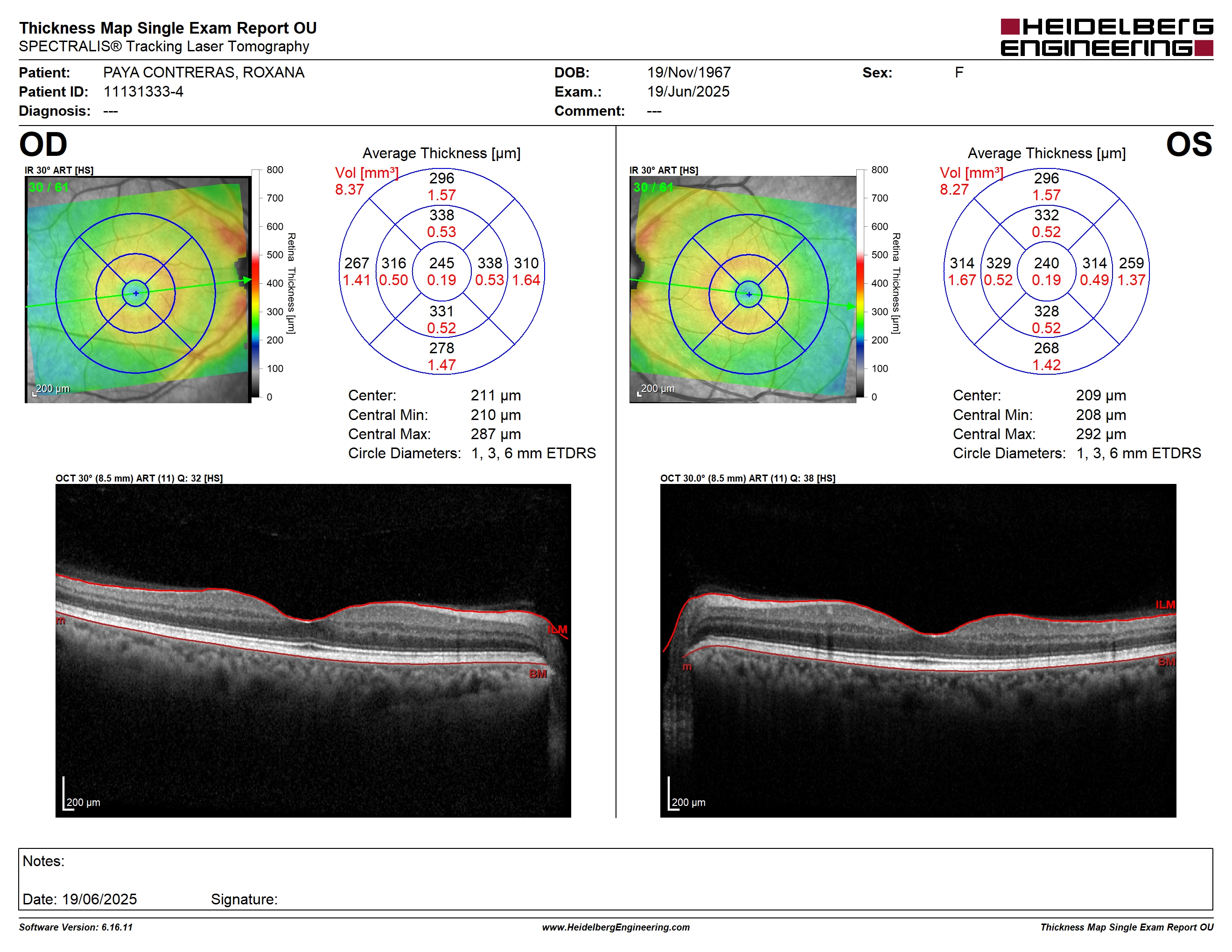This screenshot has width=1232, height=952.
Task: Click the OD OCT header with Q: 32
Action: coord(139,478)
